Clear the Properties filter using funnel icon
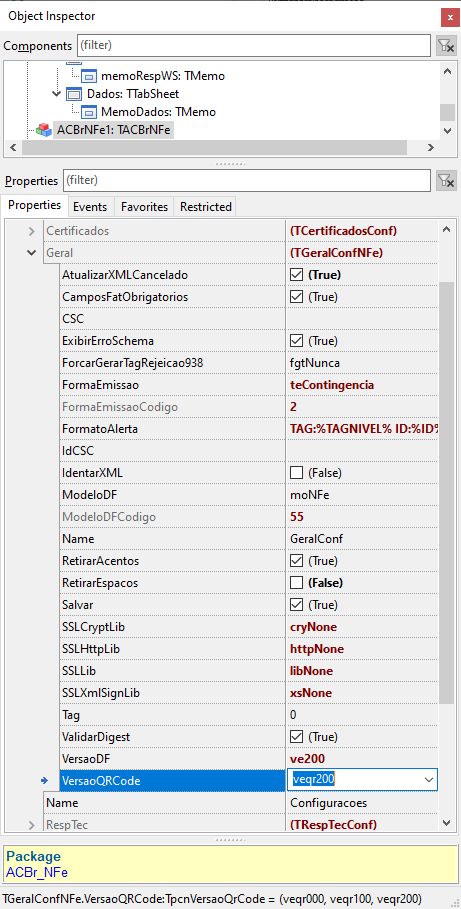 pyautogui.click(x=446, y=180)
